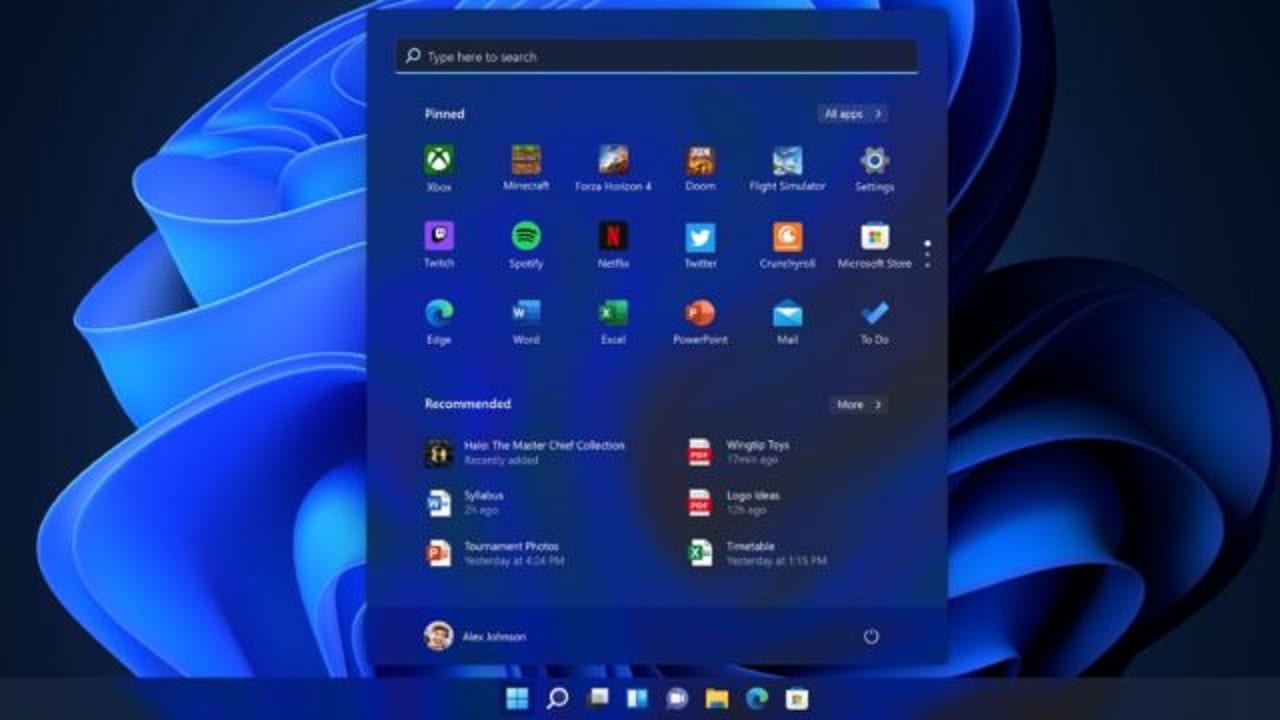Show More recommended items
1280x720 pixels.
(858, 404)
